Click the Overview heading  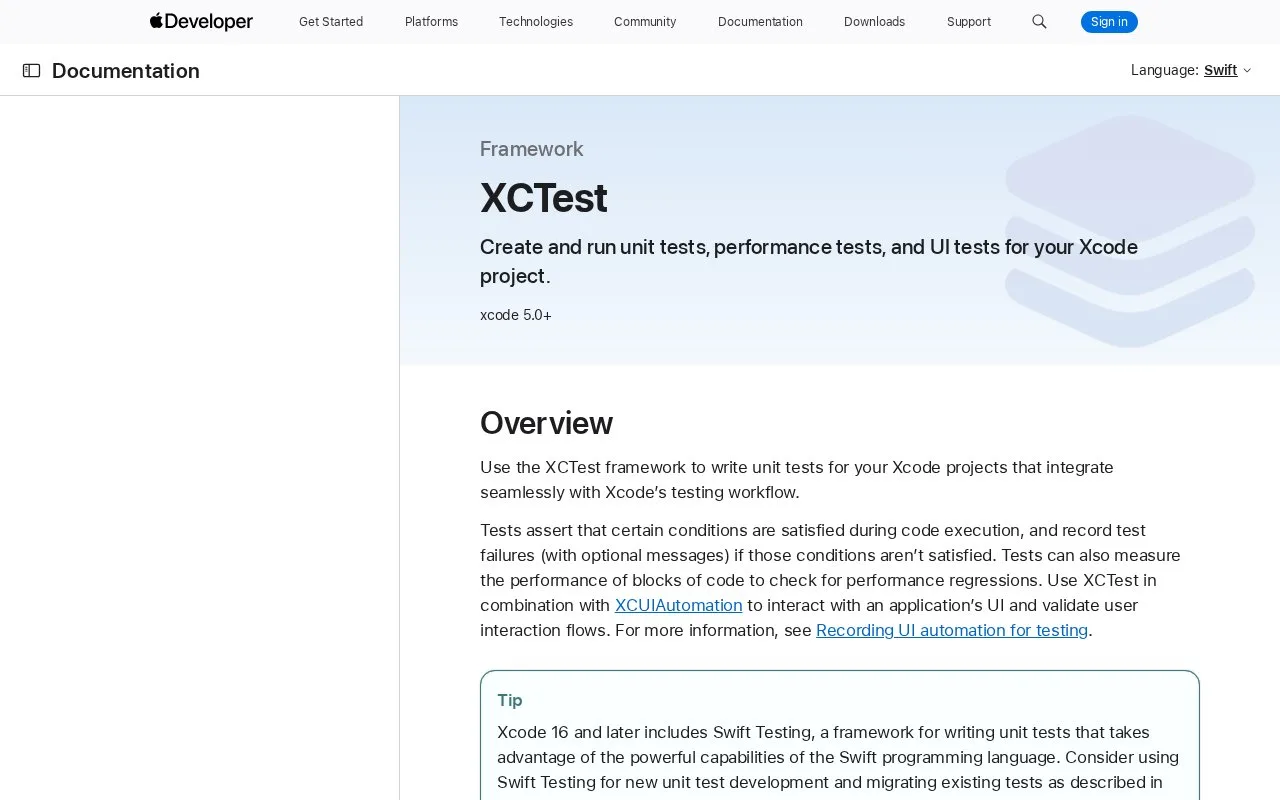click(x=546, y=423)
